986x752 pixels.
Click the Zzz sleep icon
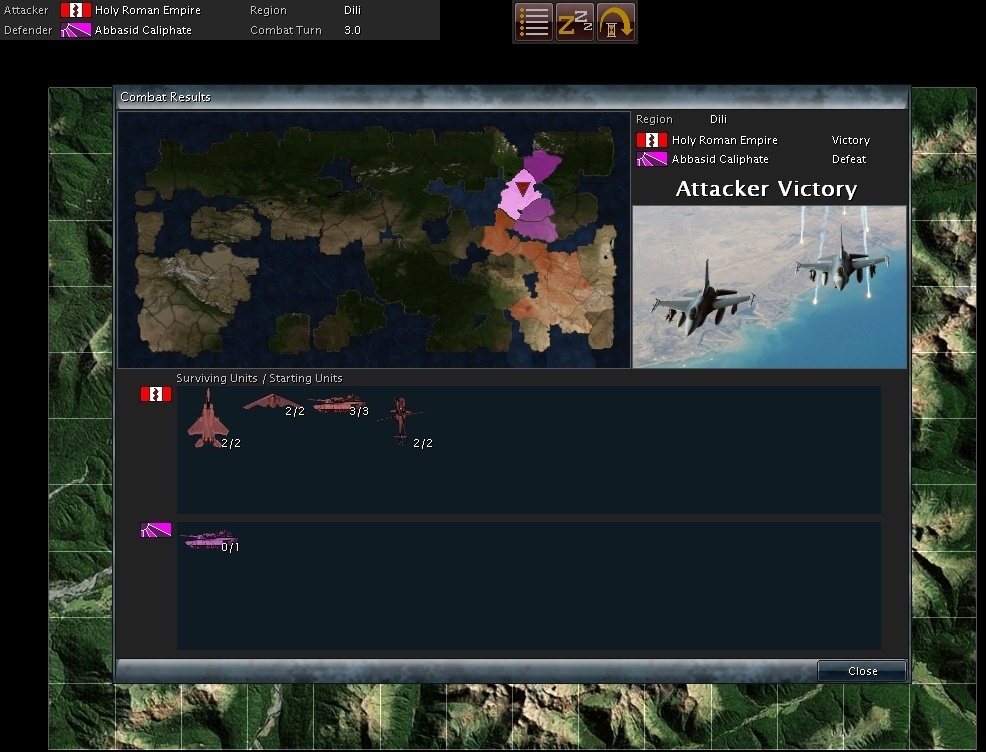click(575, 20)
